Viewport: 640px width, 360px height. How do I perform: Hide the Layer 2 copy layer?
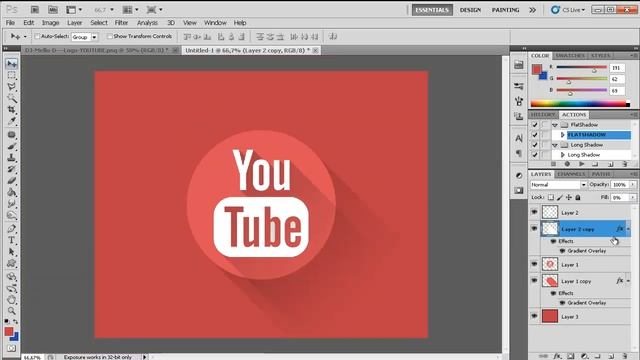click(x=534, y=229)
